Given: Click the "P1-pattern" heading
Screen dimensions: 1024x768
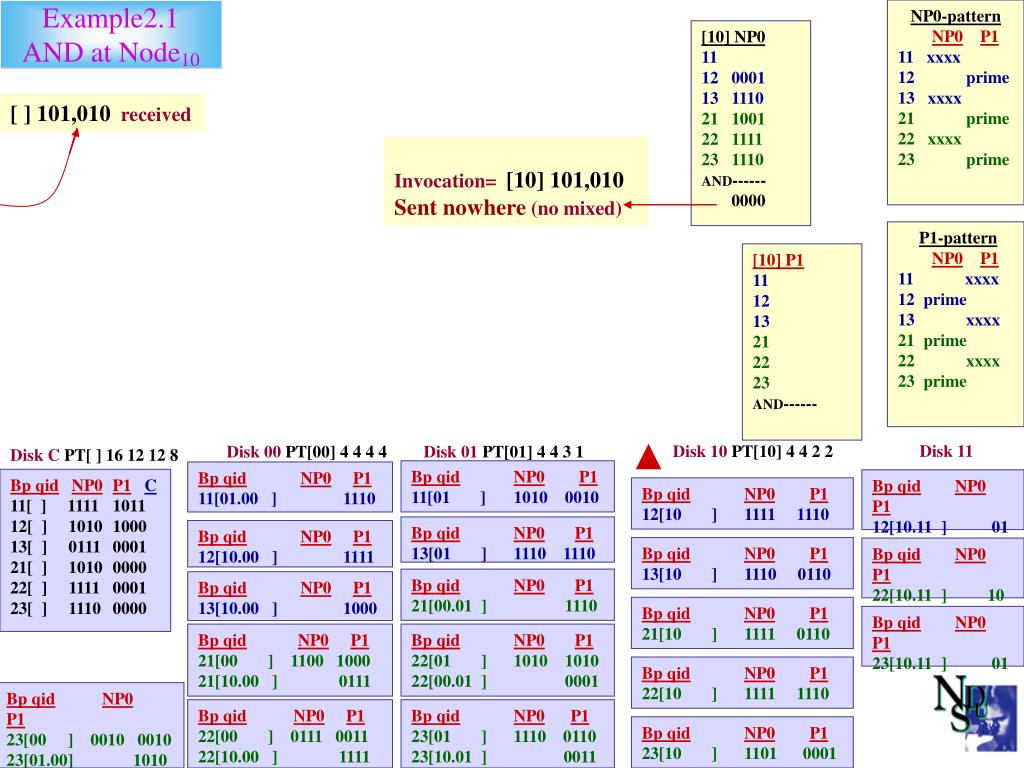Looking at the screenshot, I should (x=957, y=238).
